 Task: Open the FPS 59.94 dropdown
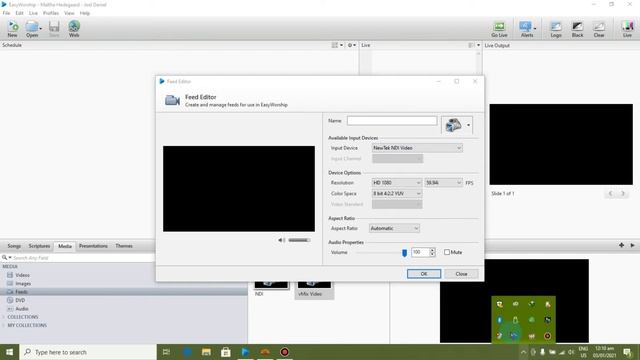tap(444, 182)
